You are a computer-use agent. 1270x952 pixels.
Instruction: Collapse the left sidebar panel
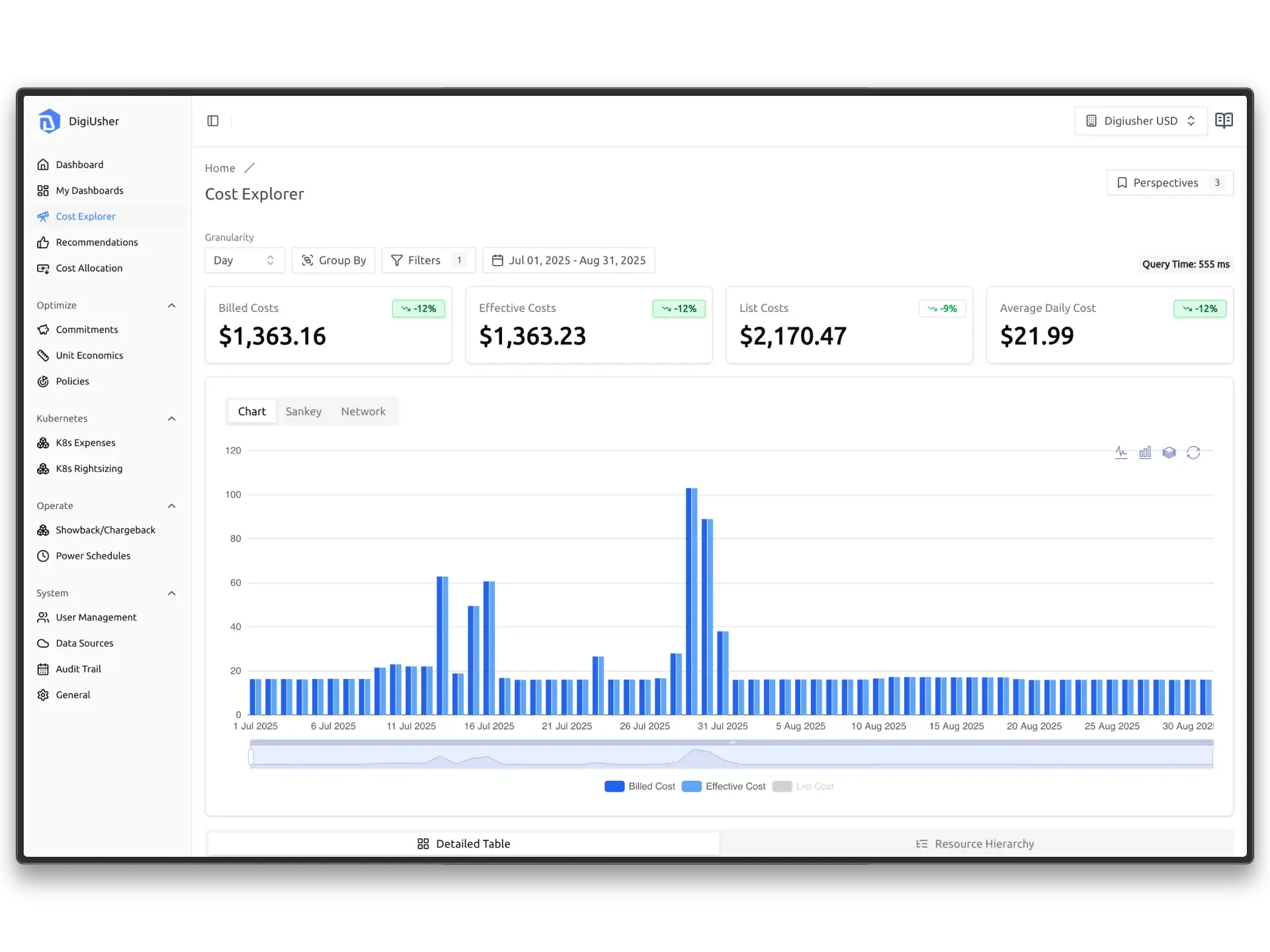(213, 120)
